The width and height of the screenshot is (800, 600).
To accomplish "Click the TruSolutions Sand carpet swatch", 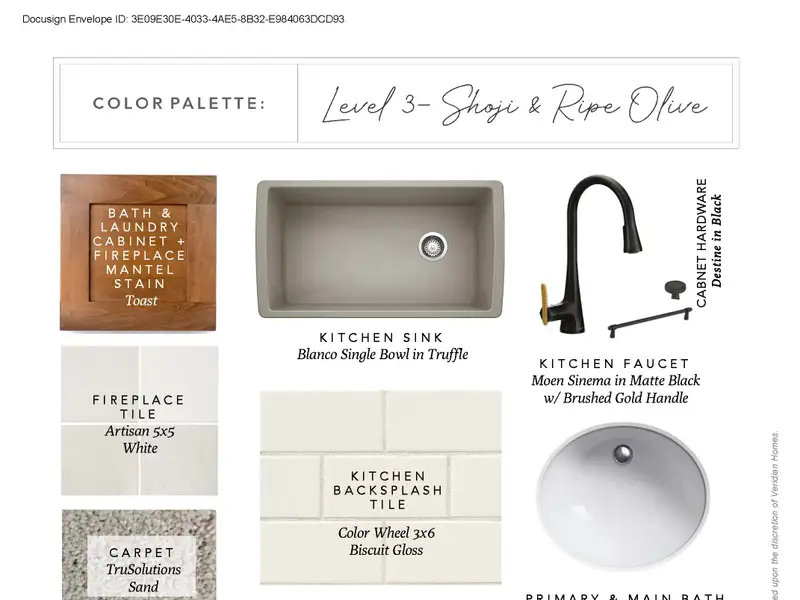I will pos(139,555).
